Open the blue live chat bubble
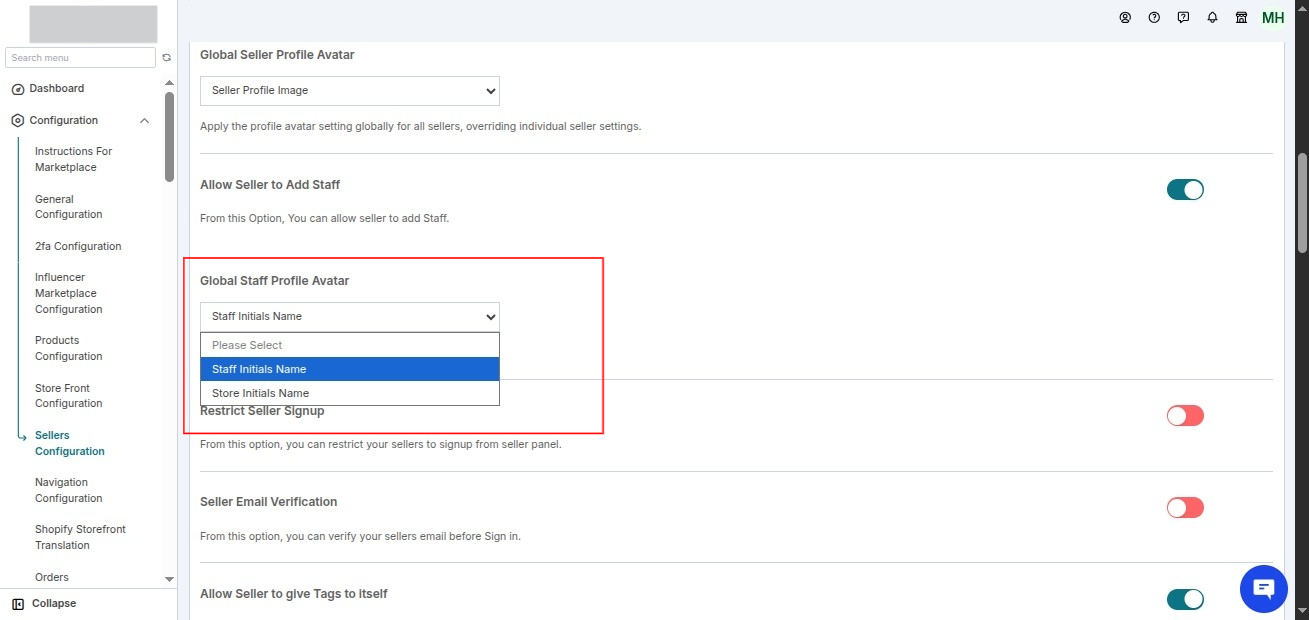 coord(1264,588)
